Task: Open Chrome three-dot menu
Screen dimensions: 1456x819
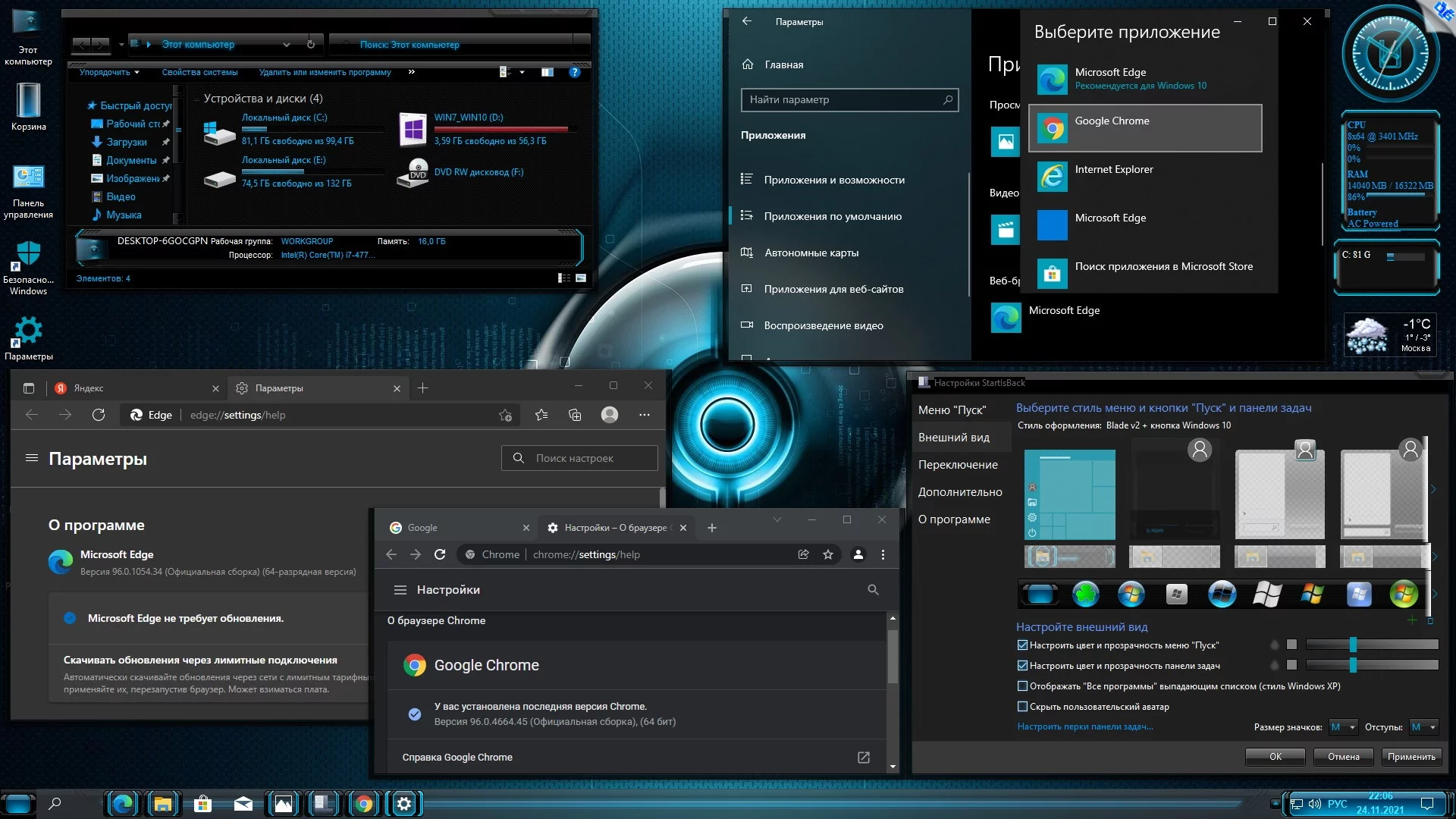Action: click(x=883, y=554)
